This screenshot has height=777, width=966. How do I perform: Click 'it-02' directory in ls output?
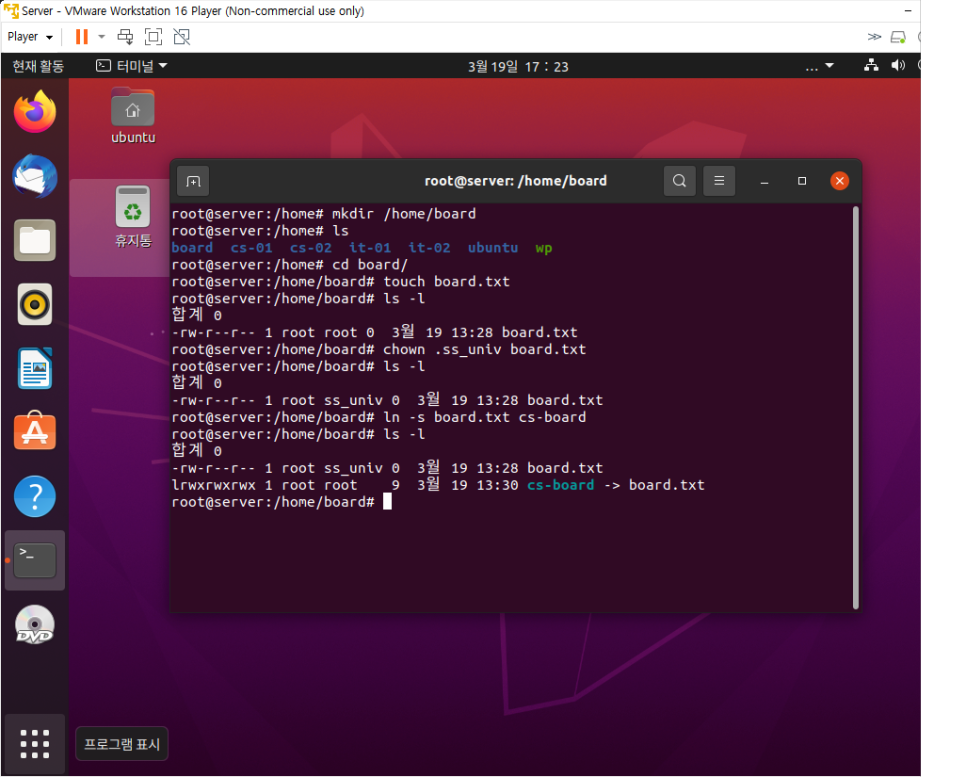[x=429, y=248]
